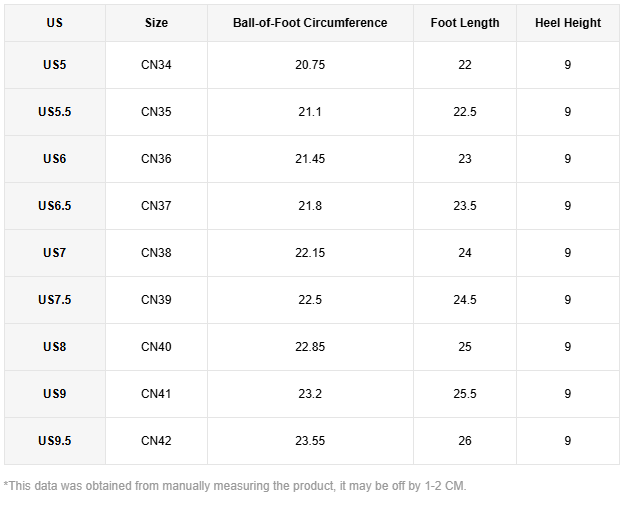
Task: Select the US5 row label
Action: (x=55, y=65)
